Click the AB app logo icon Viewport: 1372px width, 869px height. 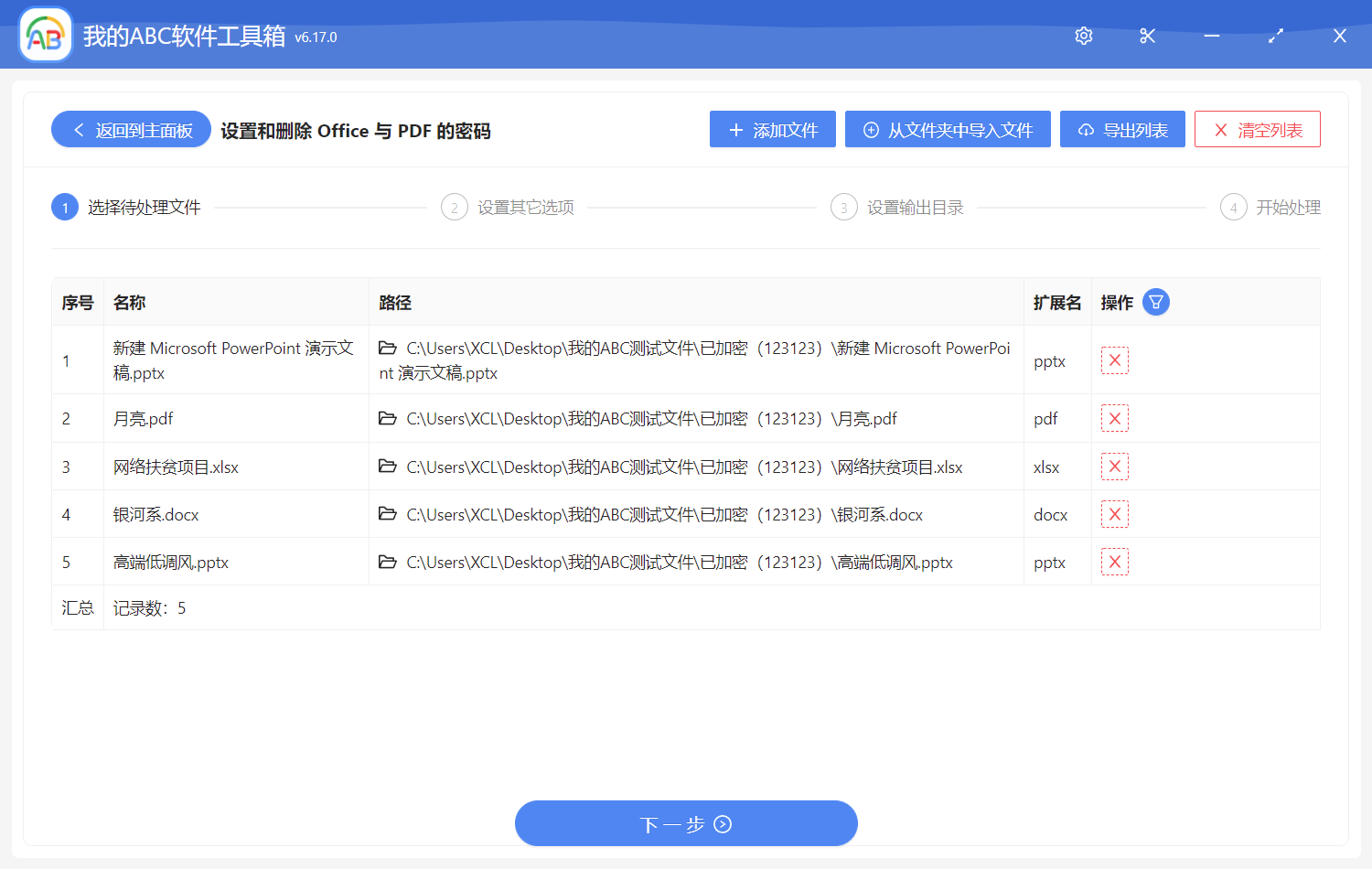[x=45, y=34]
